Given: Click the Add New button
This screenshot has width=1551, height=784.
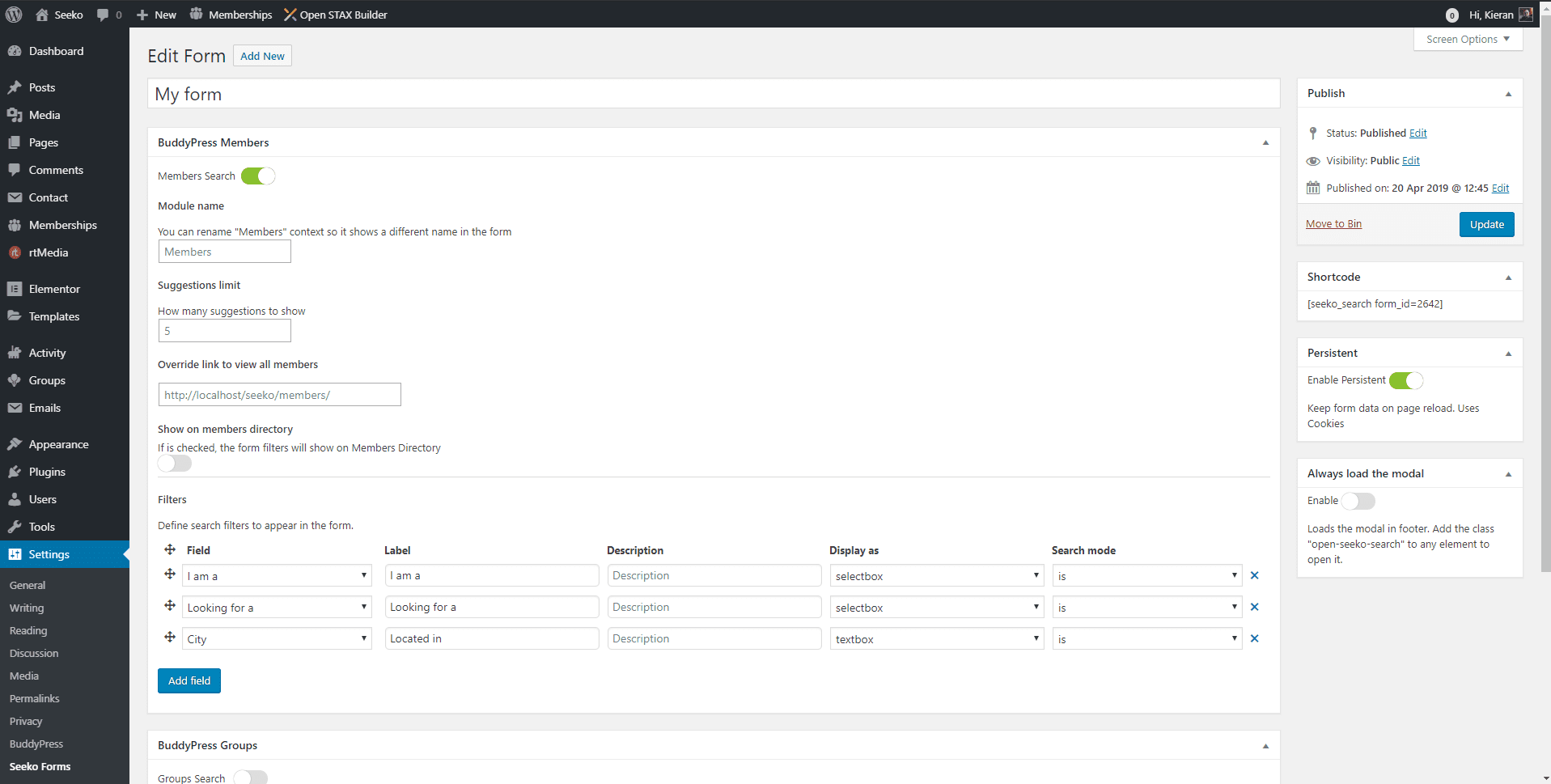Looking at the screenshot, I should [x=262, y=56].
